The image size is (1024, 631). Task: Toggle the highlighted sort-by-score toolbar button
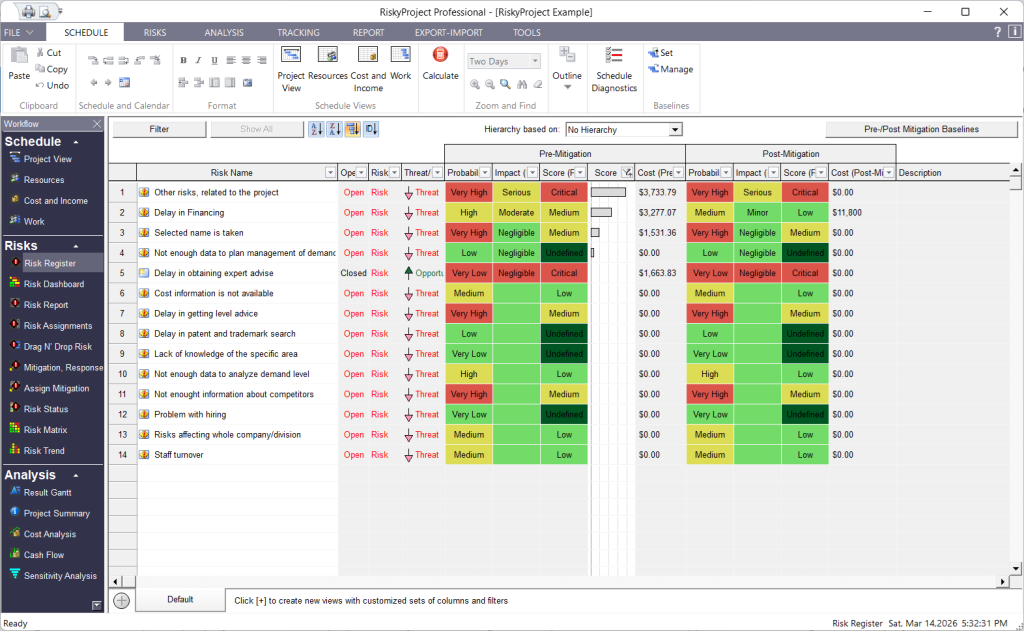pos(352,129)
